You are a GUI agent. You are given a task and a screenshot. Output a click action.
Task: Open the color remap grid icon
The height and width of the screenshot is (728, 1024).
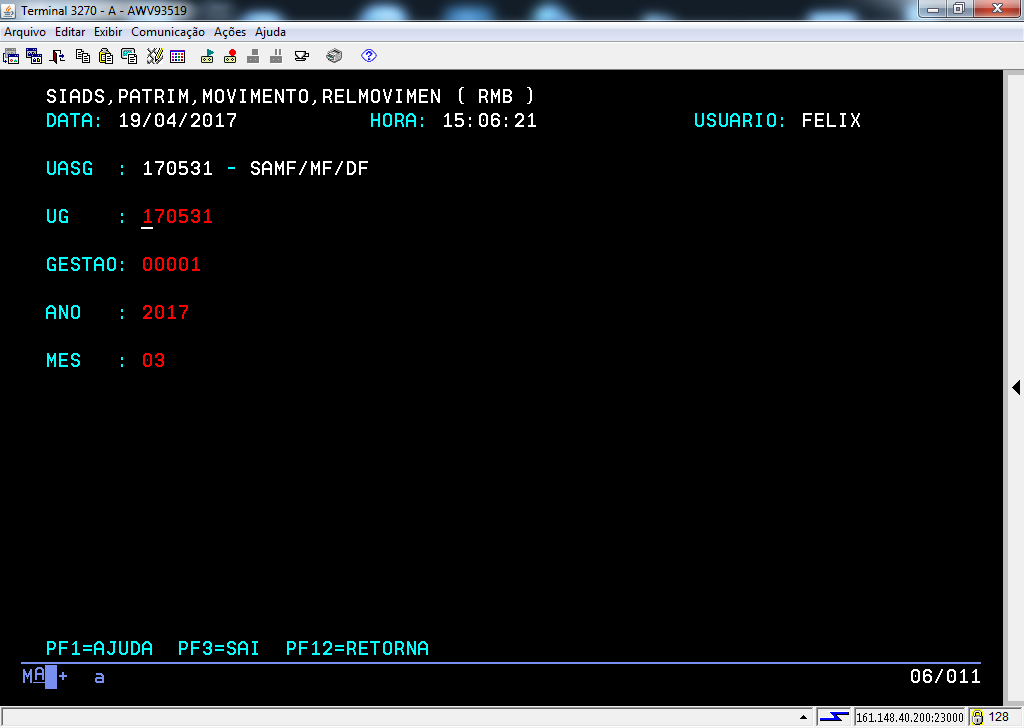click(178, 56)
